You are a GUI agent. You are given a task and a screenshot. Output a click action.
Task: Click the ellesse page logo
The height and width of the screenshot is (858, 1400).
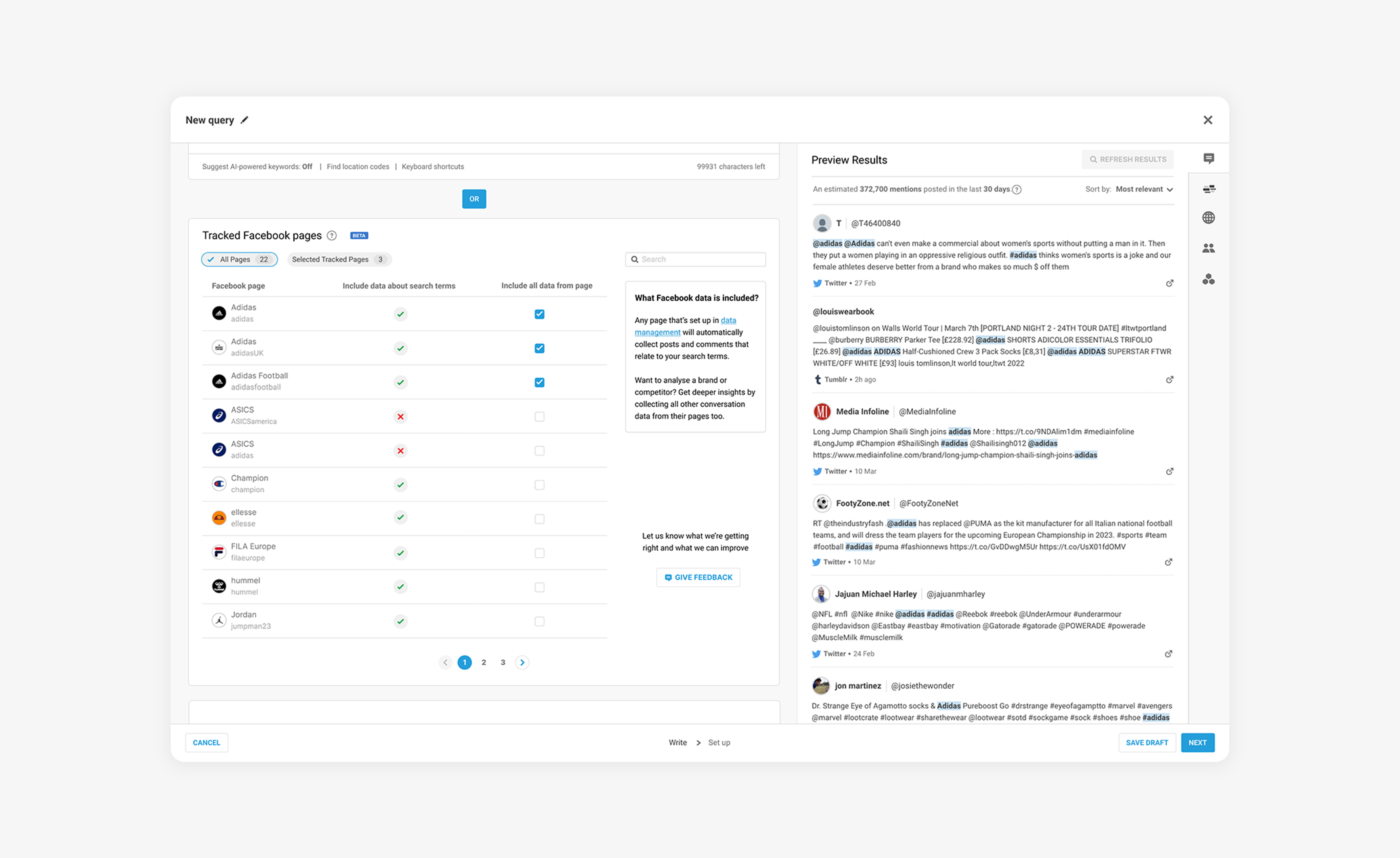point(219,518)
